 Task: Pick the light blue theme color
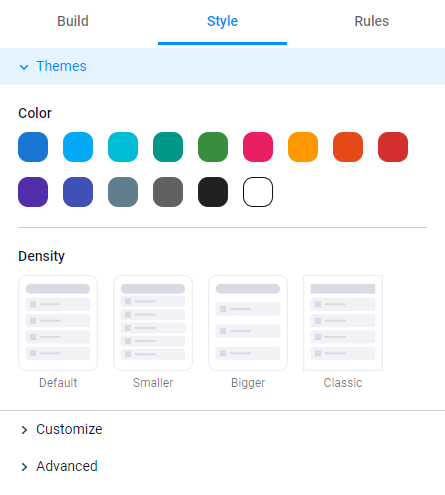(78, 147)
